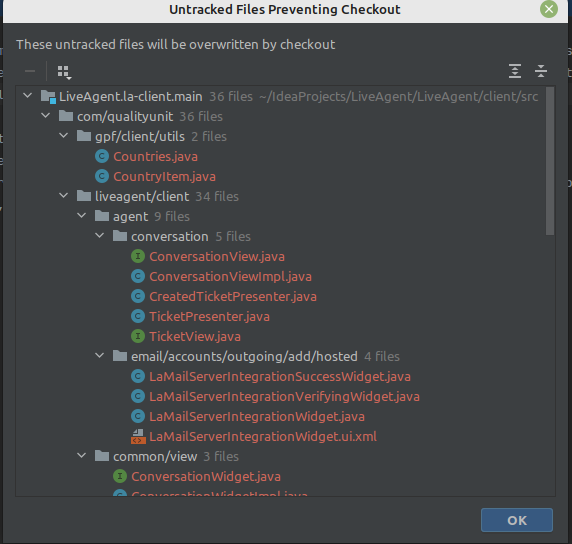Select the LaMailServerIntegrationWidget.java file
572x544 pixels.
point(257,416)
